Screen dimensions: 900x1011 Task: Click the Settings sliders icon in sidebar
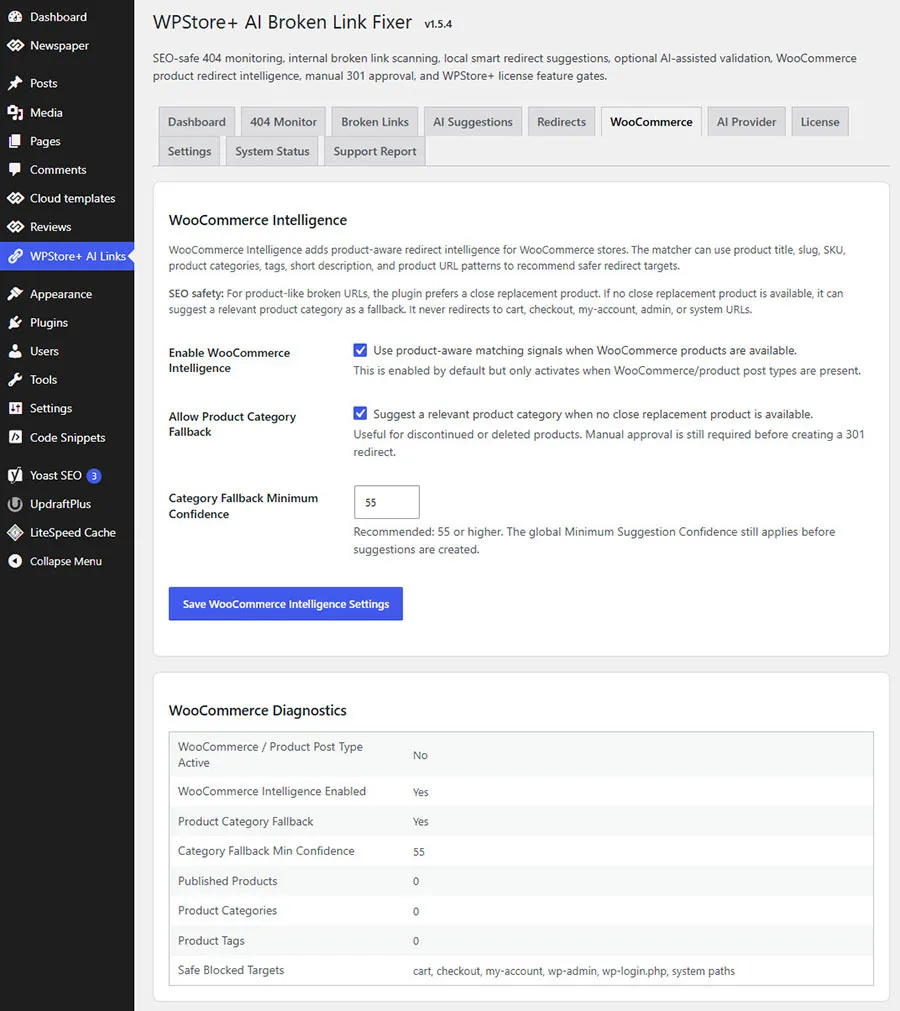(x=15, y=408)
